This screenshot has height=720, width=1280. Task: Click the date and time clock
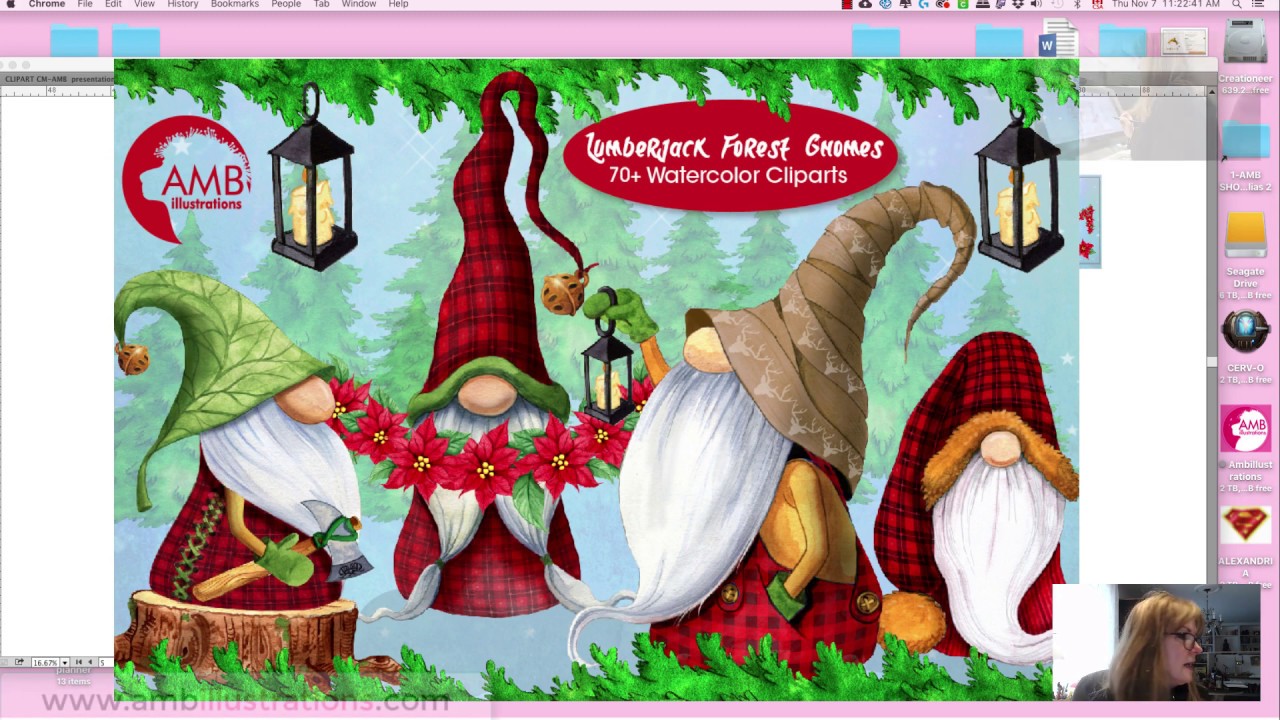[x=1165, y=4]
